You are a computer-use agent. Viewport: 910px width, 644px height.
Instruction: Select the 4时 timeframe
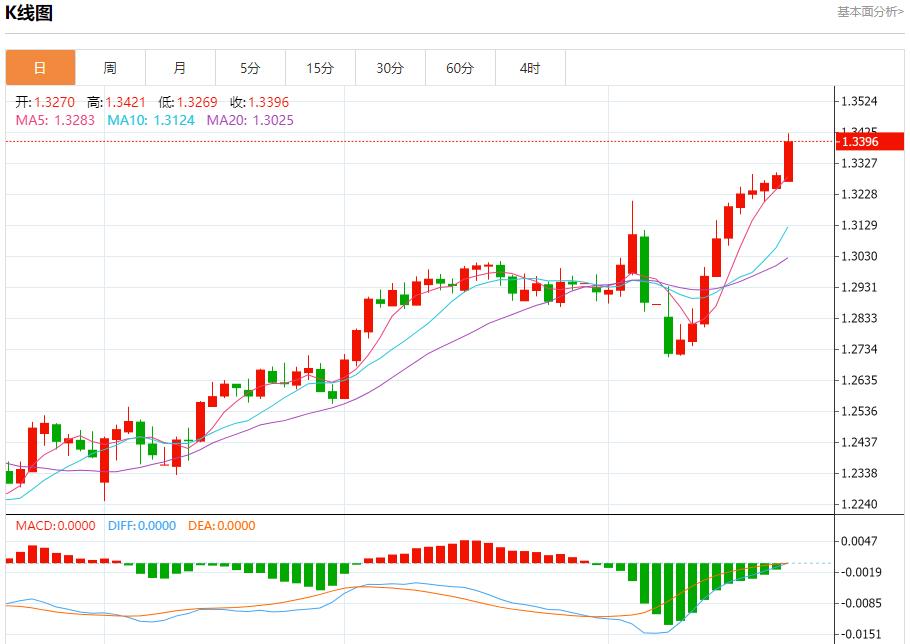coord(530,68)
